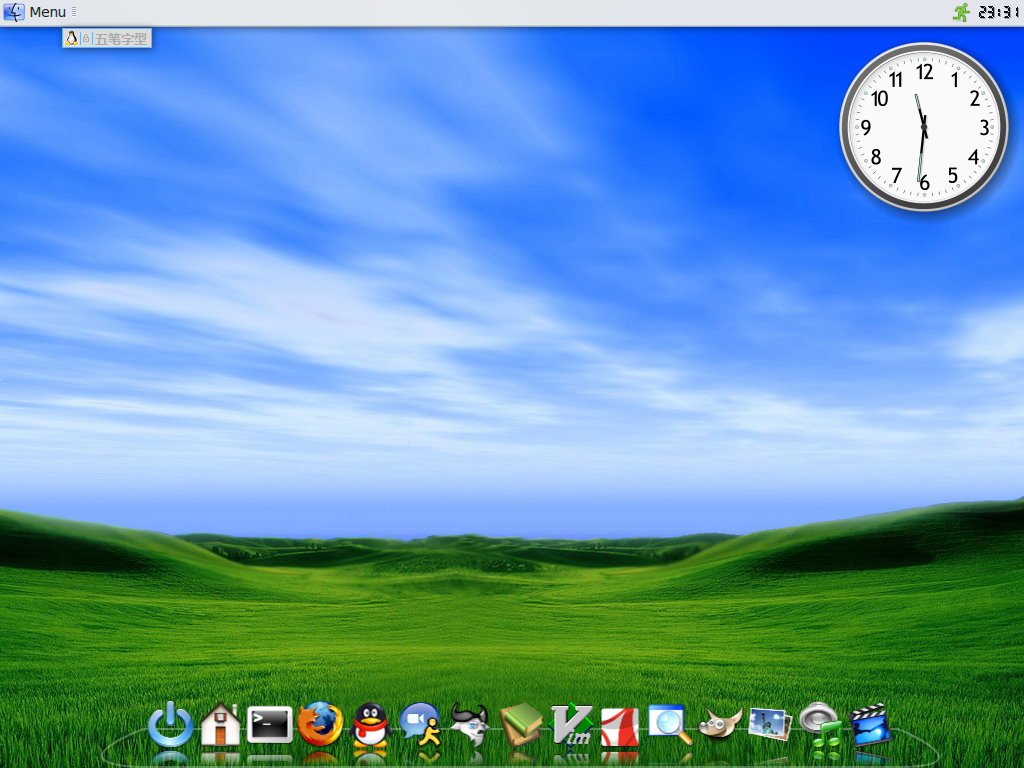Click the green running man panel icon
The height and width of the screenshot is (768, 1024).
(x=961, y=12)
